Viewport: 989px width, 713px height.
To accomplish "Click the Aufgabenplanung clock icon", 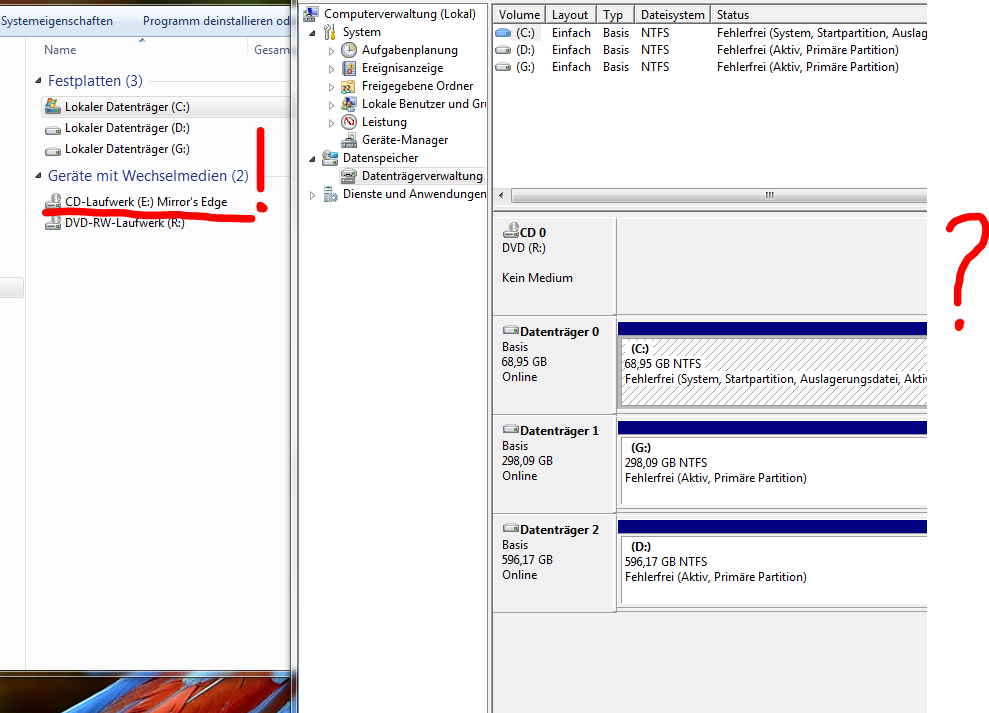I will tap(349, 50).
